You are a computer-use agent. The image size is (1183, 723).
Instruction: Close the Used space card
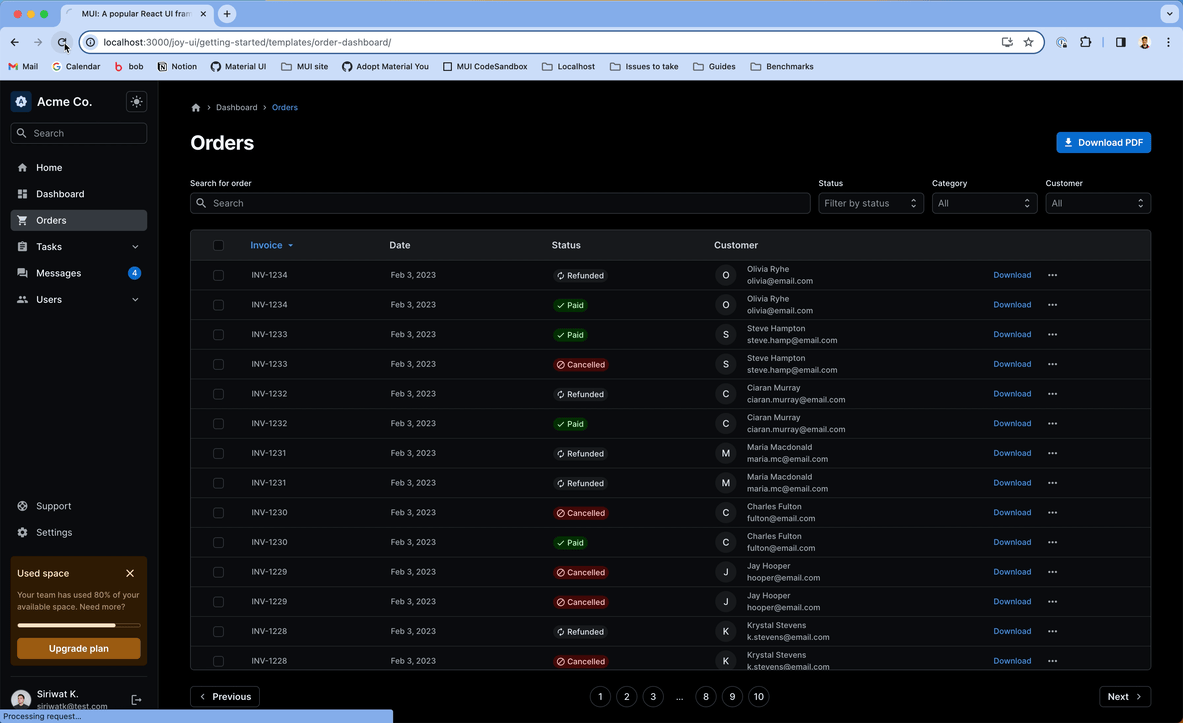[x=130, y=574]
